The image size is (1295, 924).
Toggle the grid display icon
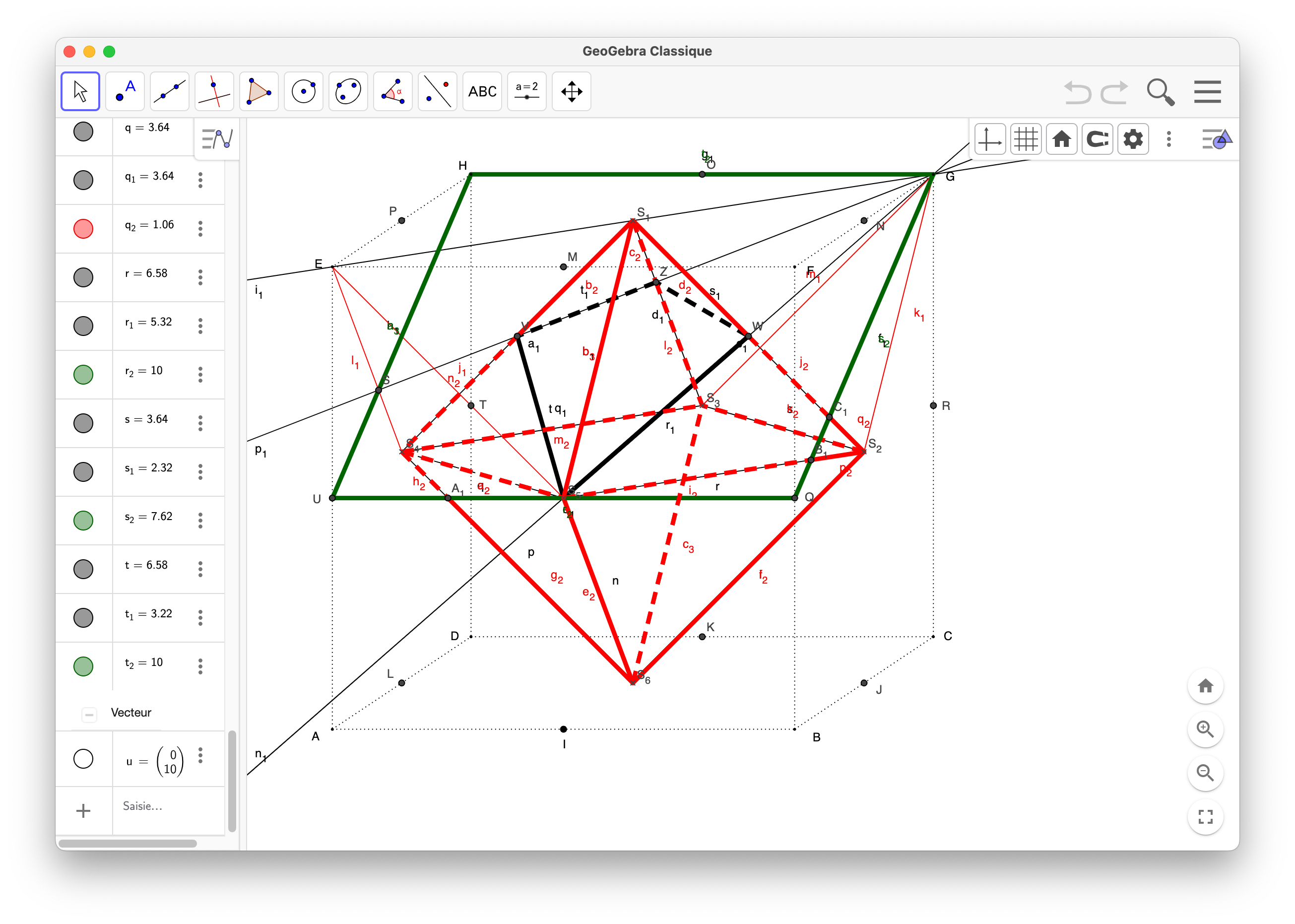tap(1026, 139)
